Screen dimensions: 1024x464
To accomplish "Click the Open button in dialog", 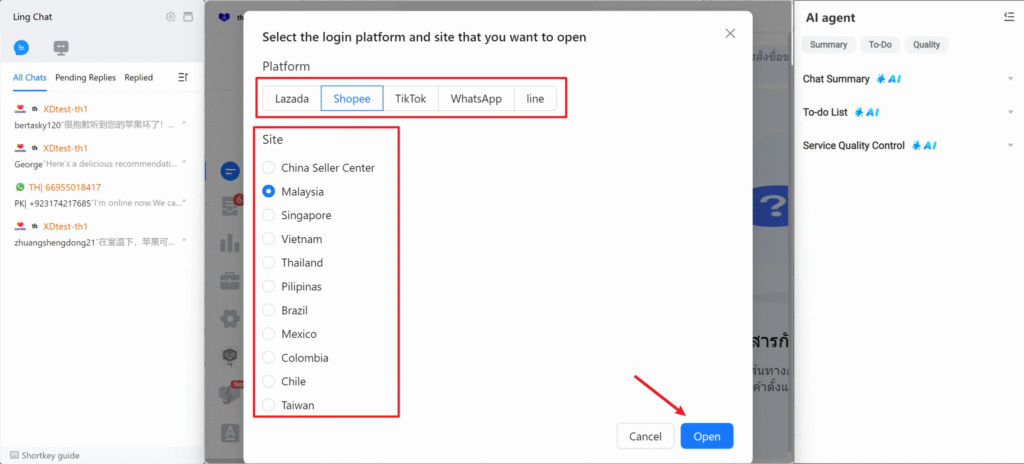I will (x=707, y=437).
